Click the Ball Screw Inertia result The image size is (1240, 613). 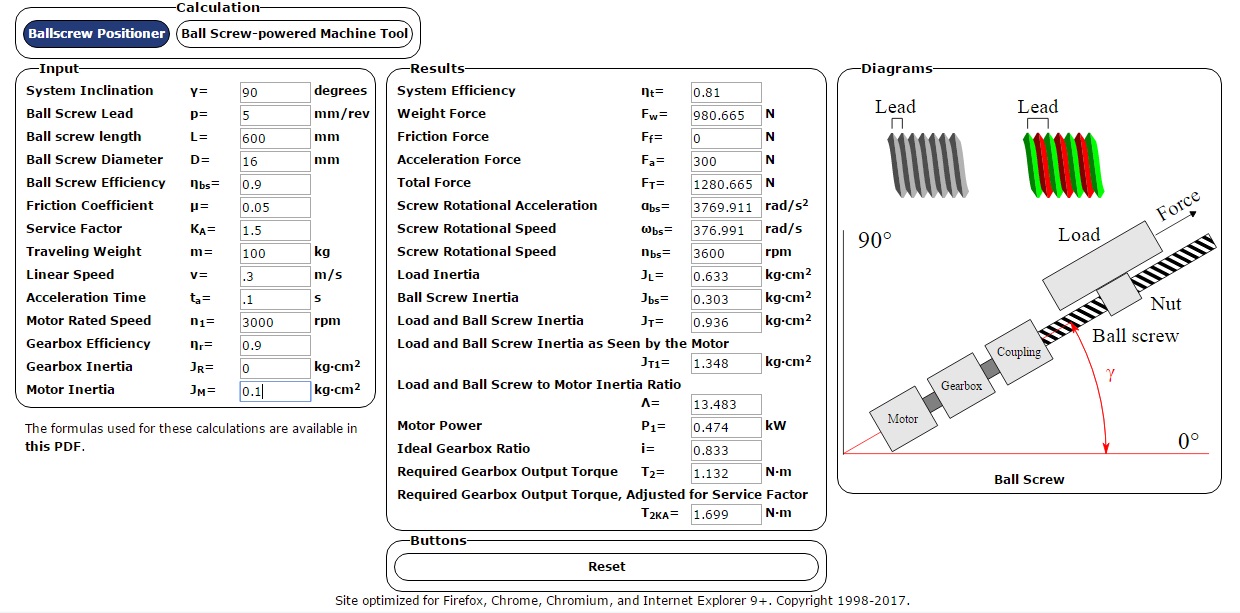(727, 299)
